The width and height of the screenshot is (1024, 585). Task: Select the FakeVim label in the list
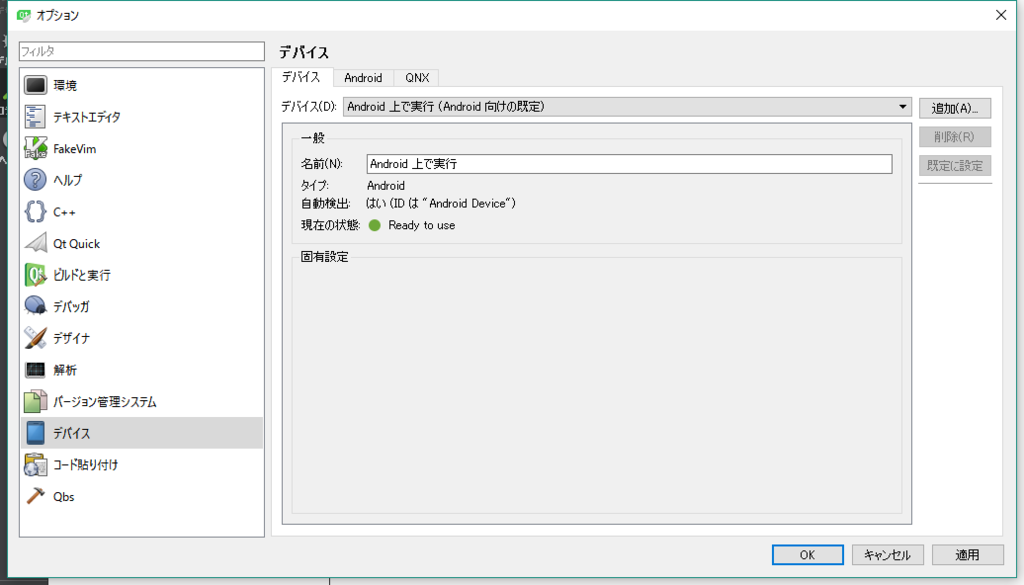74,149
